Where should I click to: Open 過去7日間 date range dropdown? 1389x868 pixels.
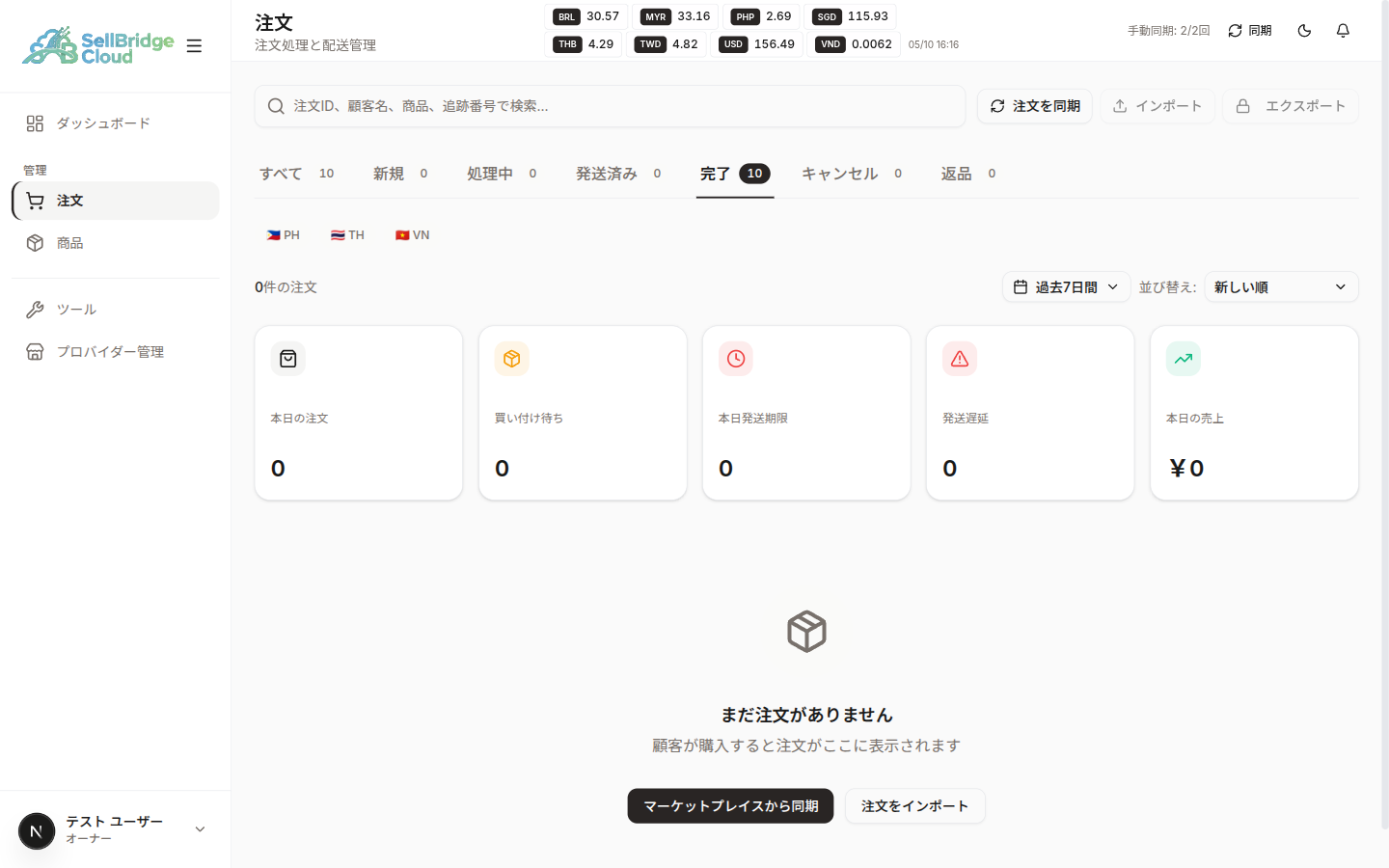1066,287
